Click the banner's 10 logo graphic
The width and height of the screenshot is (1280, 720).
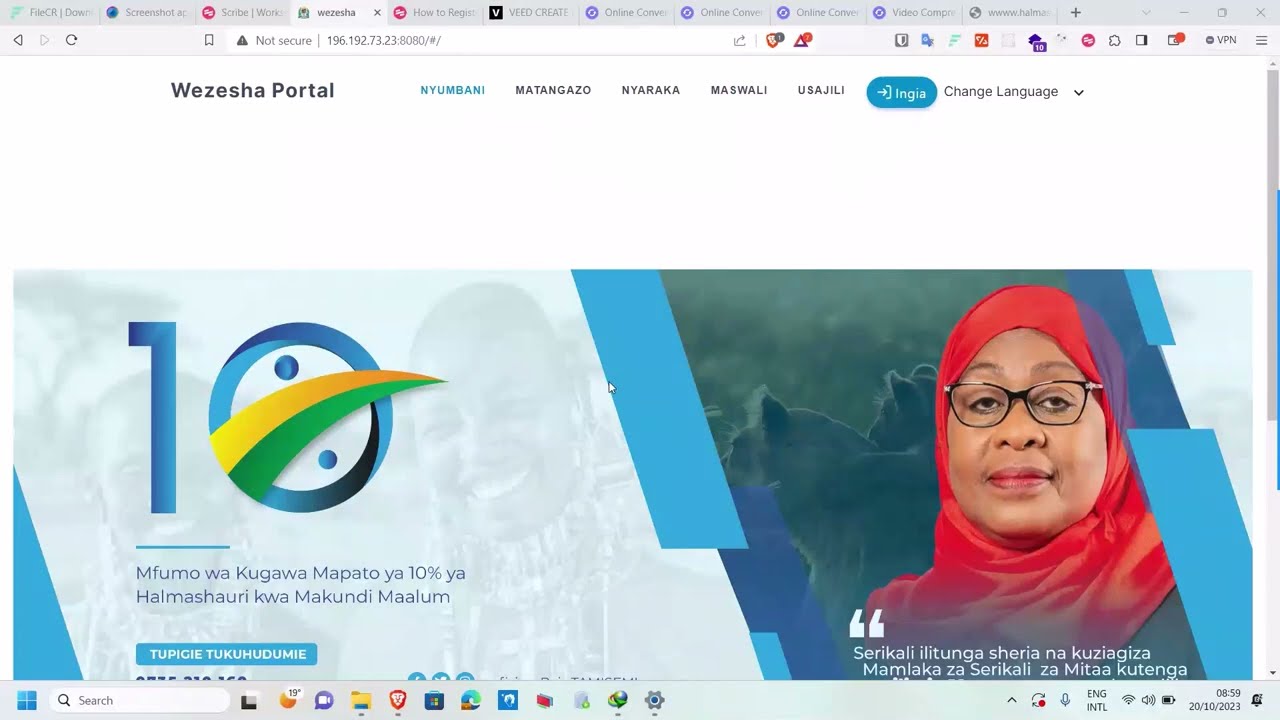[288, 418]
